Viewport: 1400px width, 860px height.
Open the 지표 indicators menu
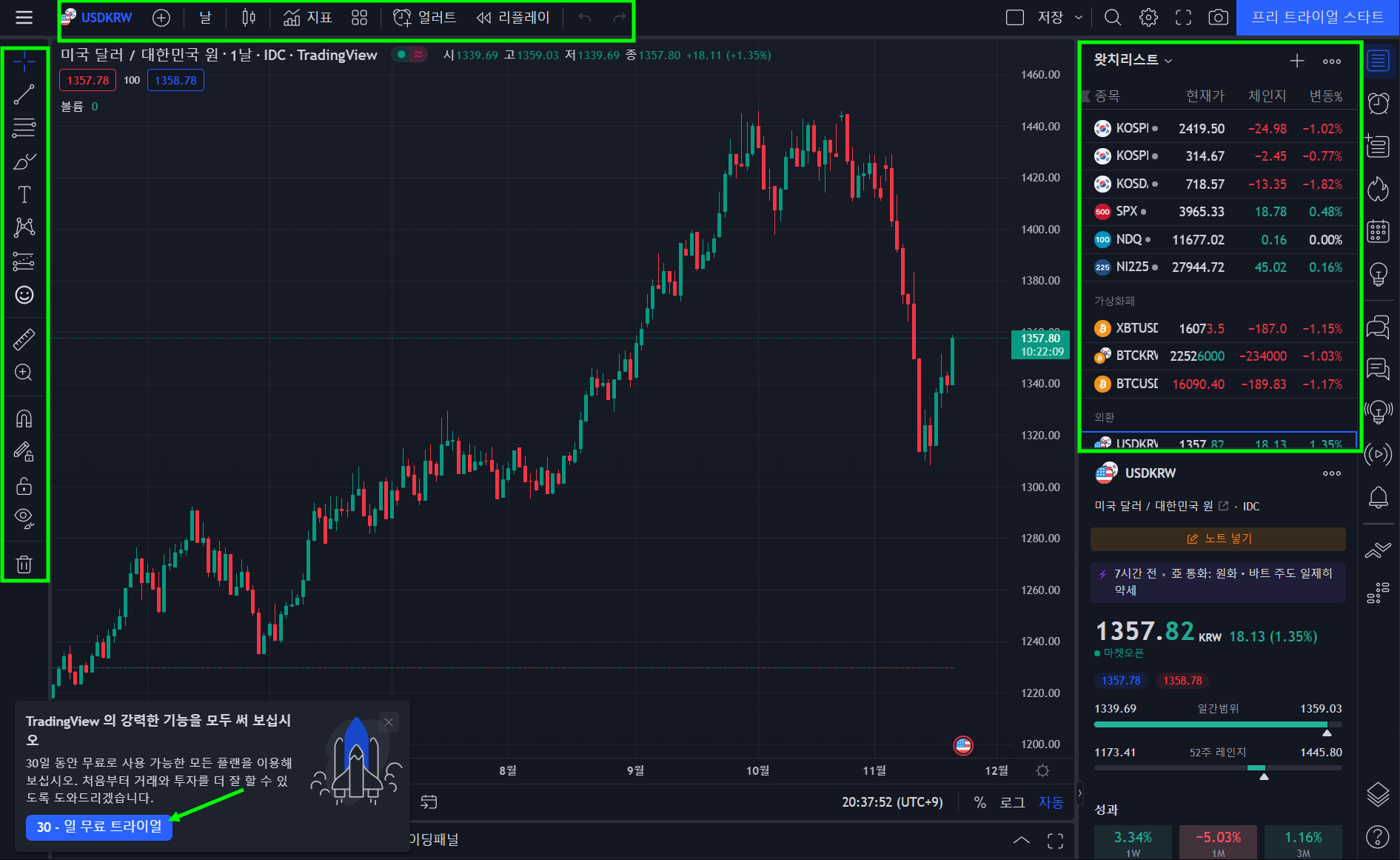308,18
